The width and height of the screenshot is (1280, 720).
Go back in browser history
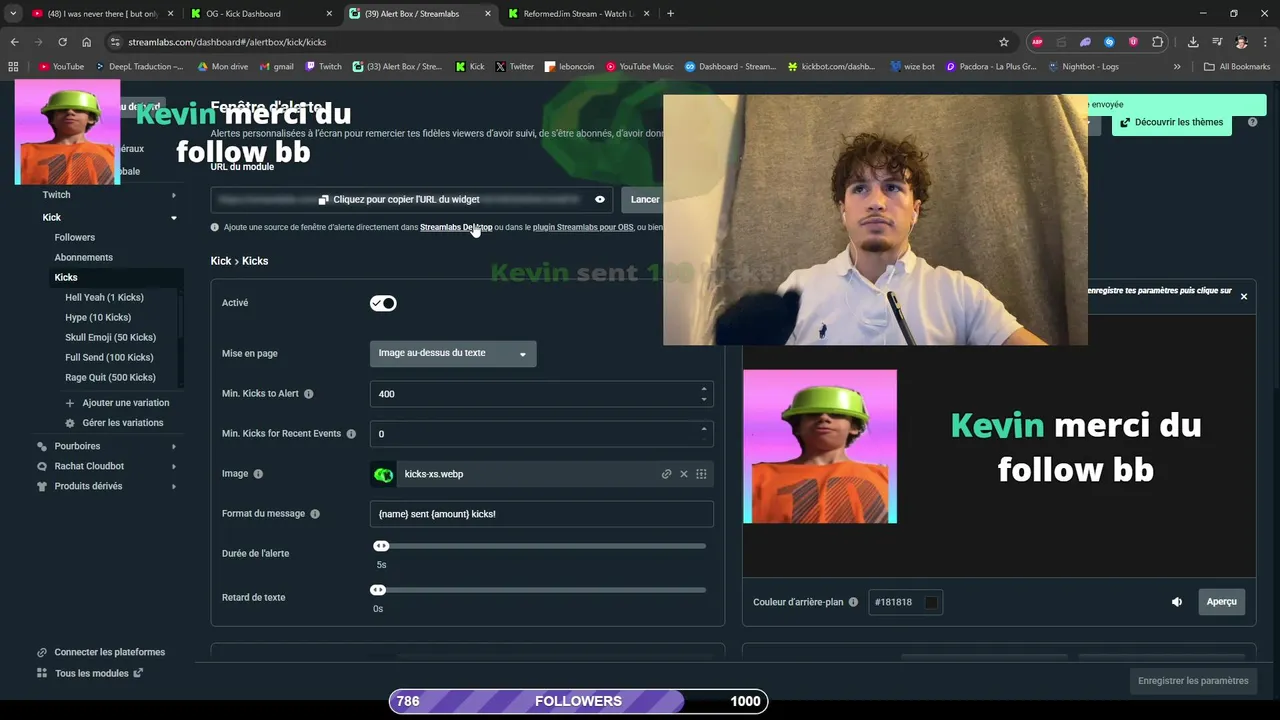point(14,42)
